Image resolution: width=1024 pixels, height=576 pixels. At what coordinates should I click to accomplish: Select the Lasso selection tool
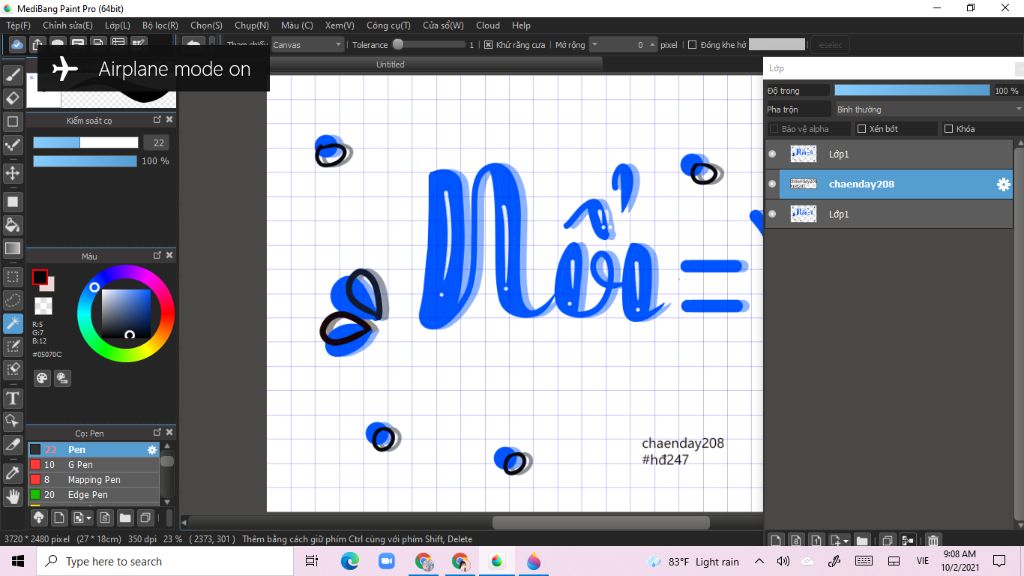click(x=12, y=300)
